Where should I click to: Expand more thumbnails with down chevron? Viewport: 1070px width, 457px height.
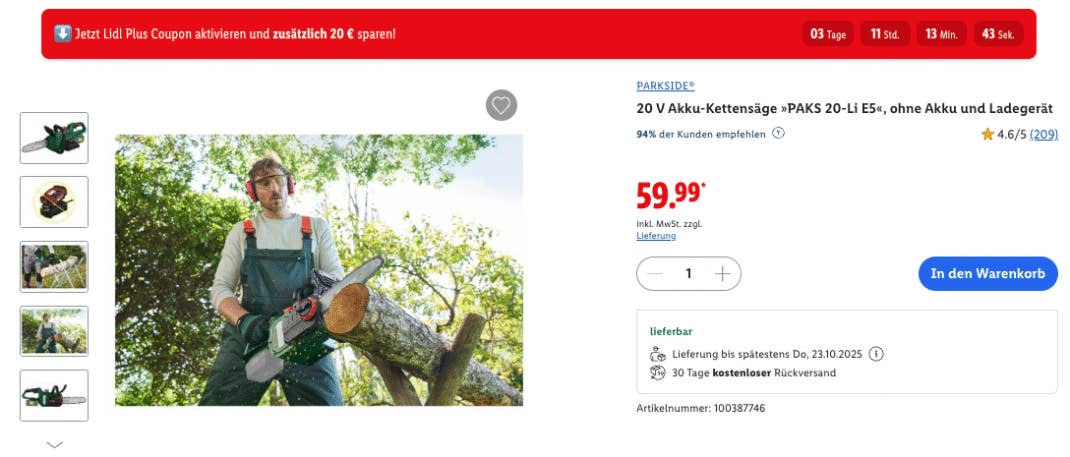pos(55,444)
